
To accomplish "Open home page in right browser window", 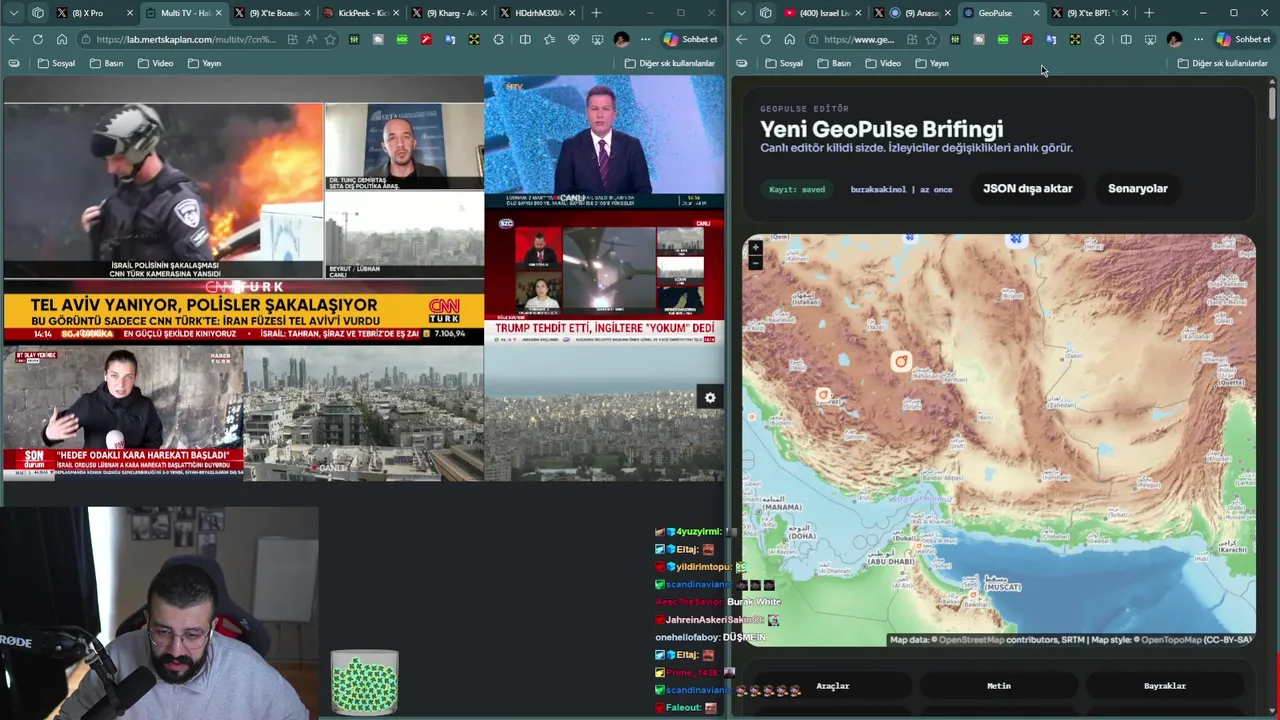I will [789, 39].
